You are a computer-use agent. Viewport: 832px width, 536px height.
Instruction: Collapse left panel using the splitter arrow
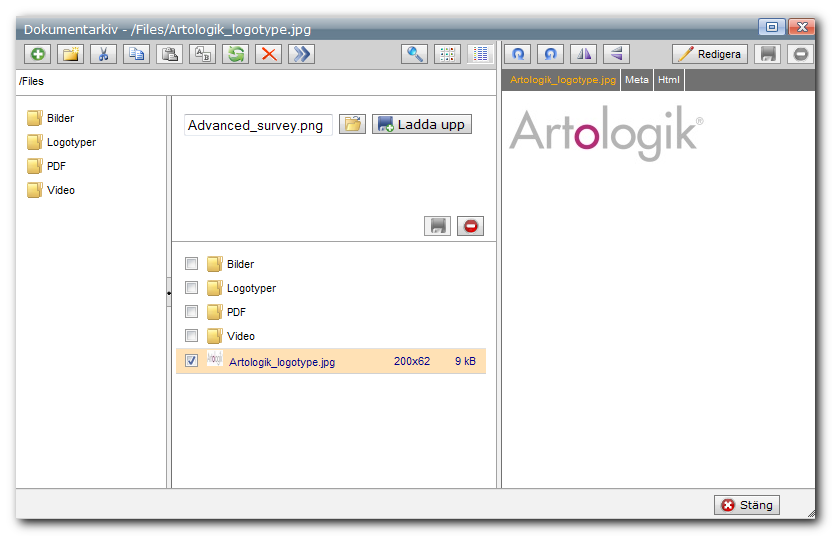coord(169,292)
